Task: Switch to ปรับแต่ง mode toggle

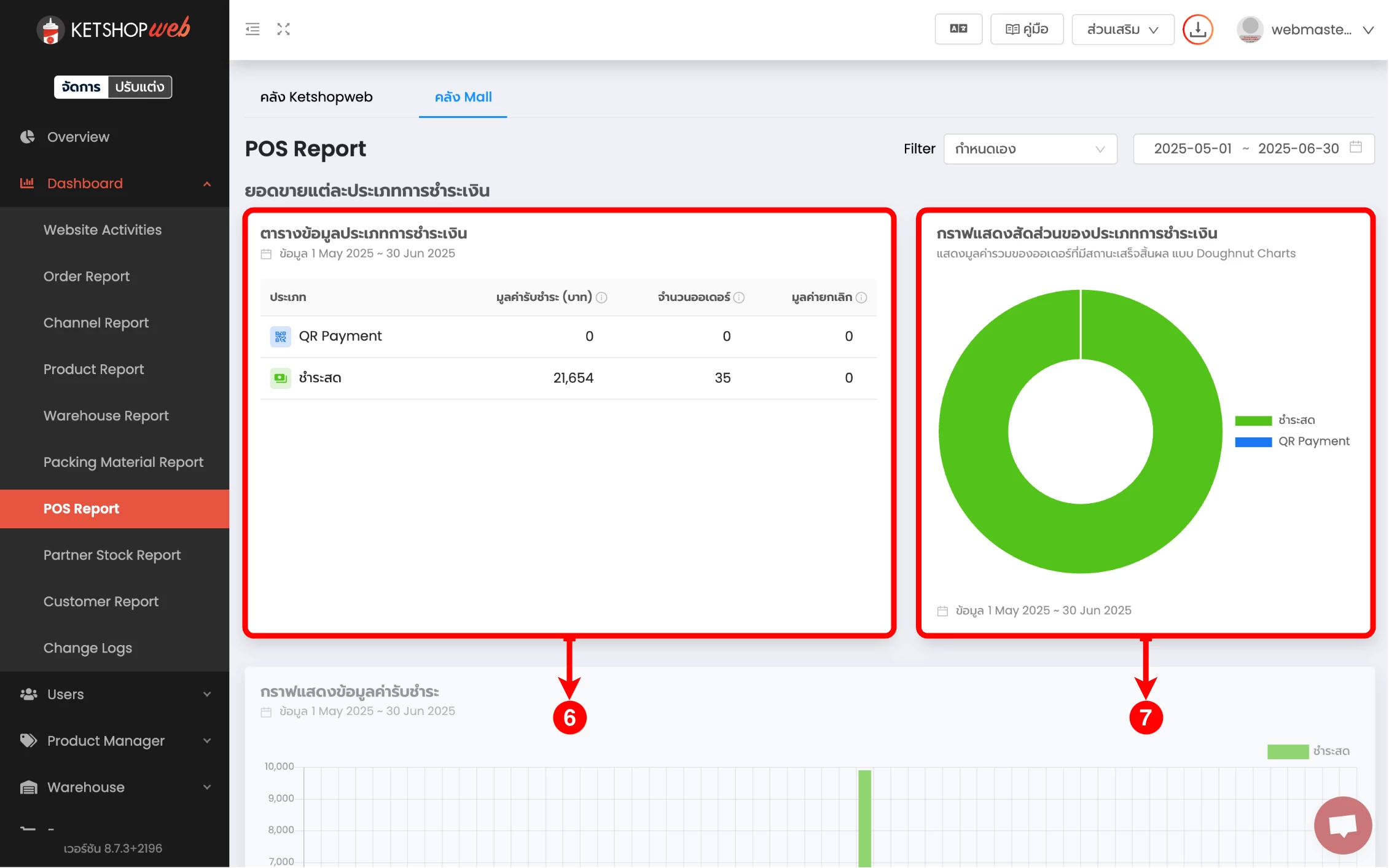Action: (x=139, y=87)
